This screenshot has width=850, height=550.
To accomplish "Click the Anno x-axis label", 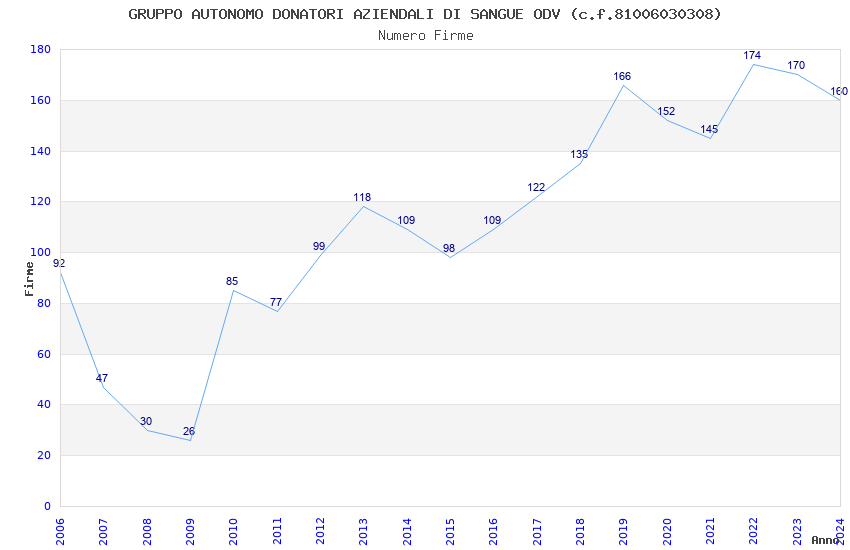I will tap(825, 540).
